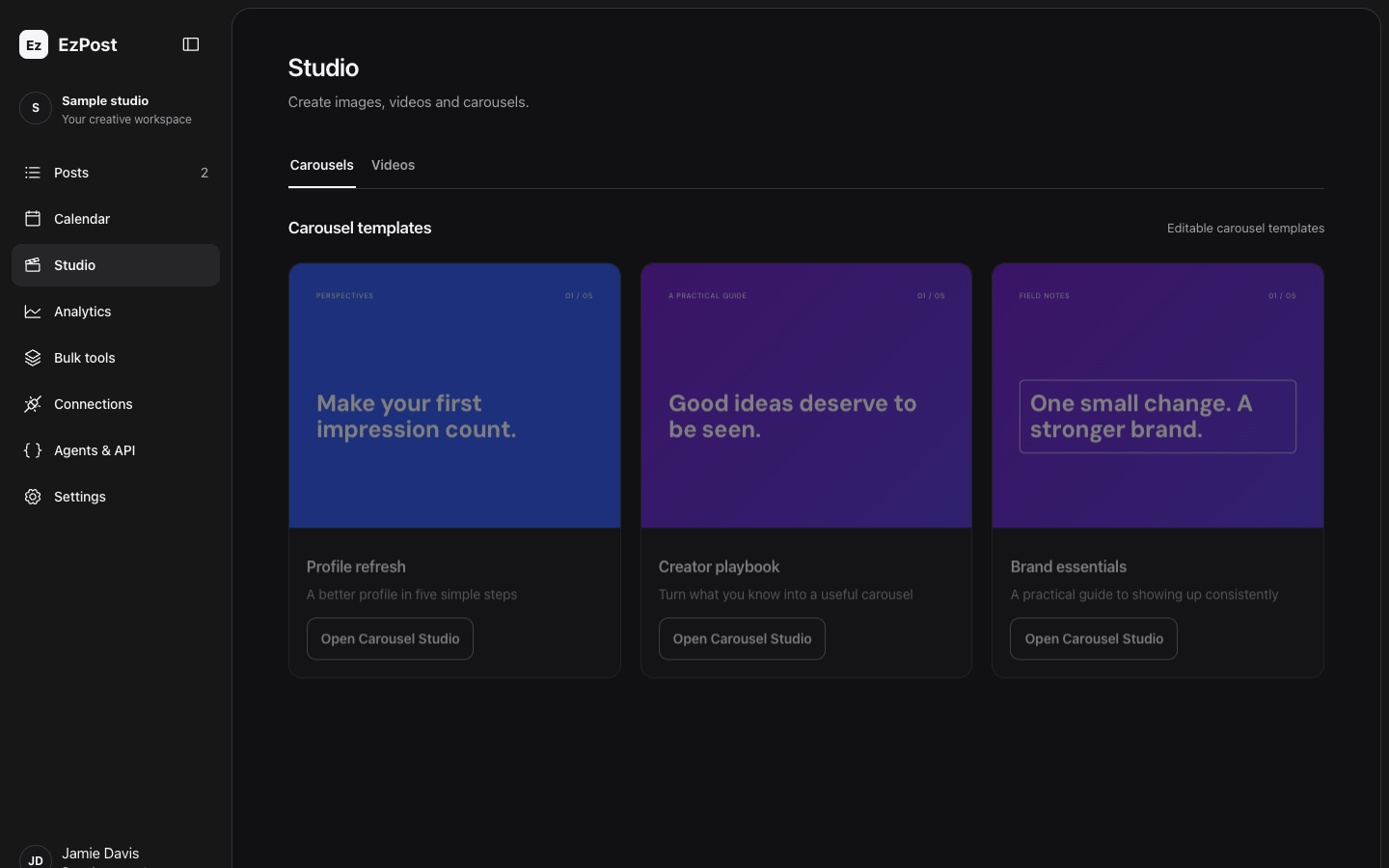Click the "Brand essentials" card title
Screen dimensions: 1389x868
[x=1069, y=567]
